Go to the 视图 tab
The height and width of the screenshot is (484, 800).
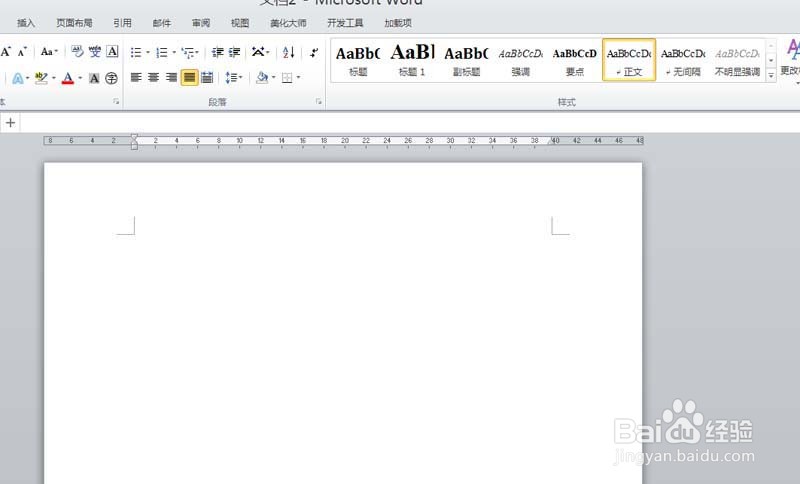tap(240, 23)
